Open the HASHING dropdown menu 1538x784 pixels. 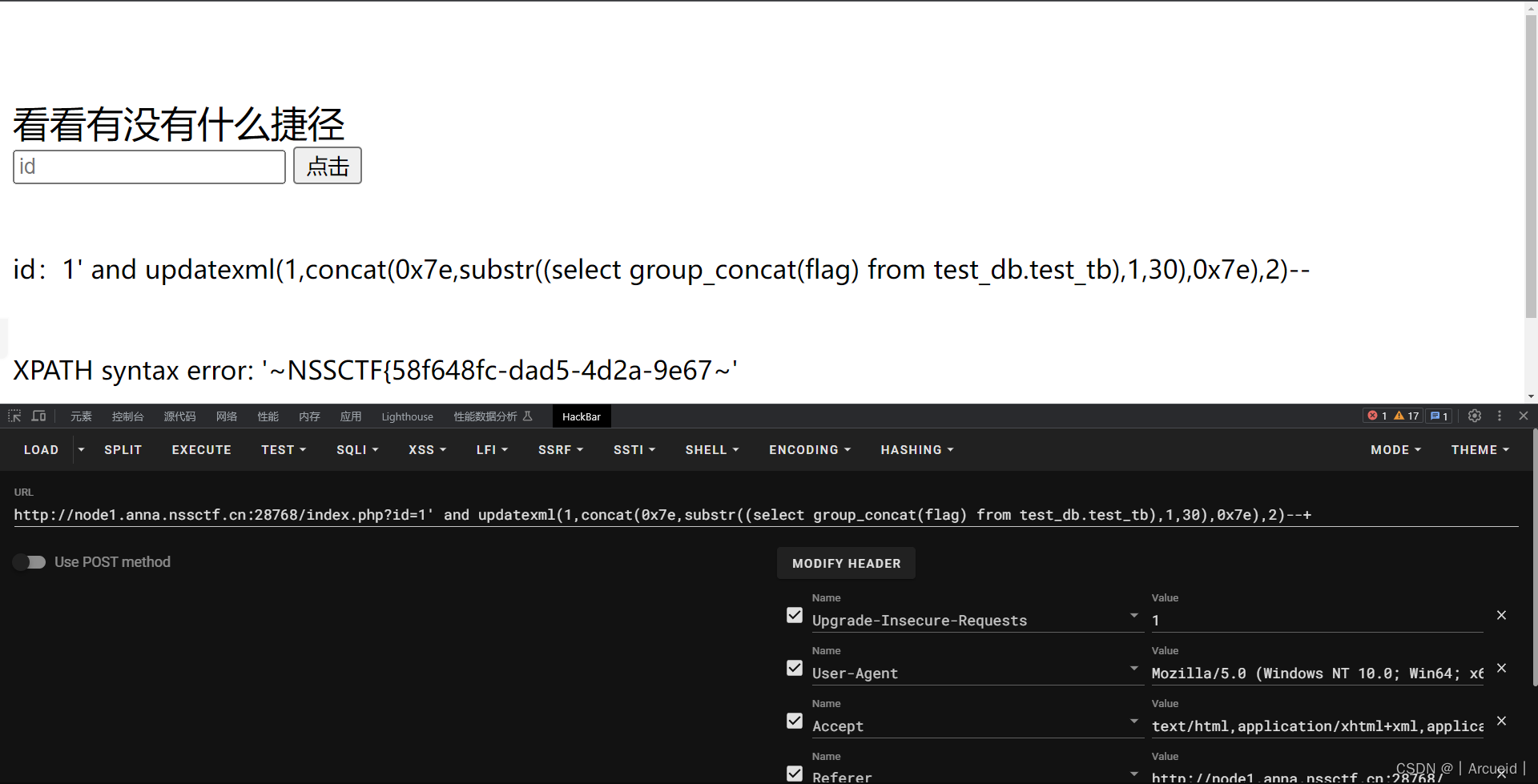(917, 450)
